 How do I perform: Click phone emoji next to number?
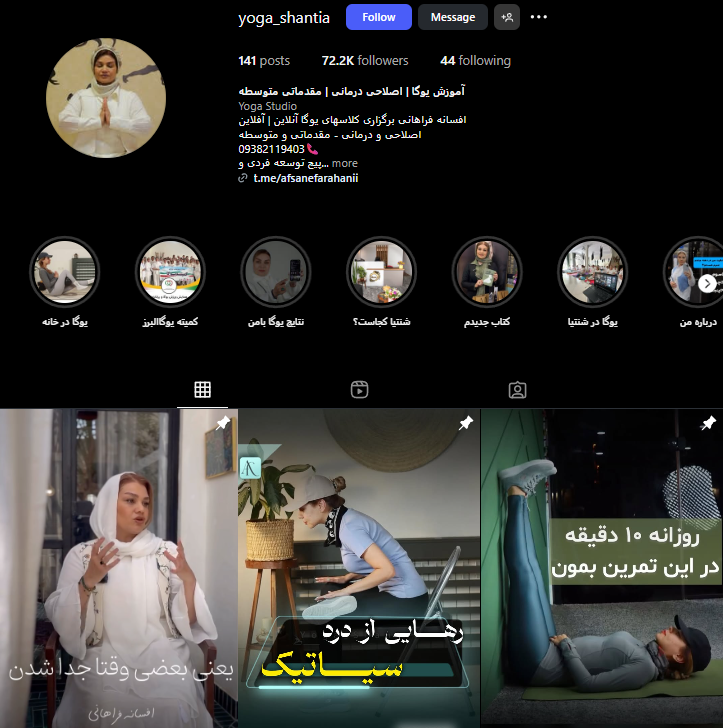[313, 149]
